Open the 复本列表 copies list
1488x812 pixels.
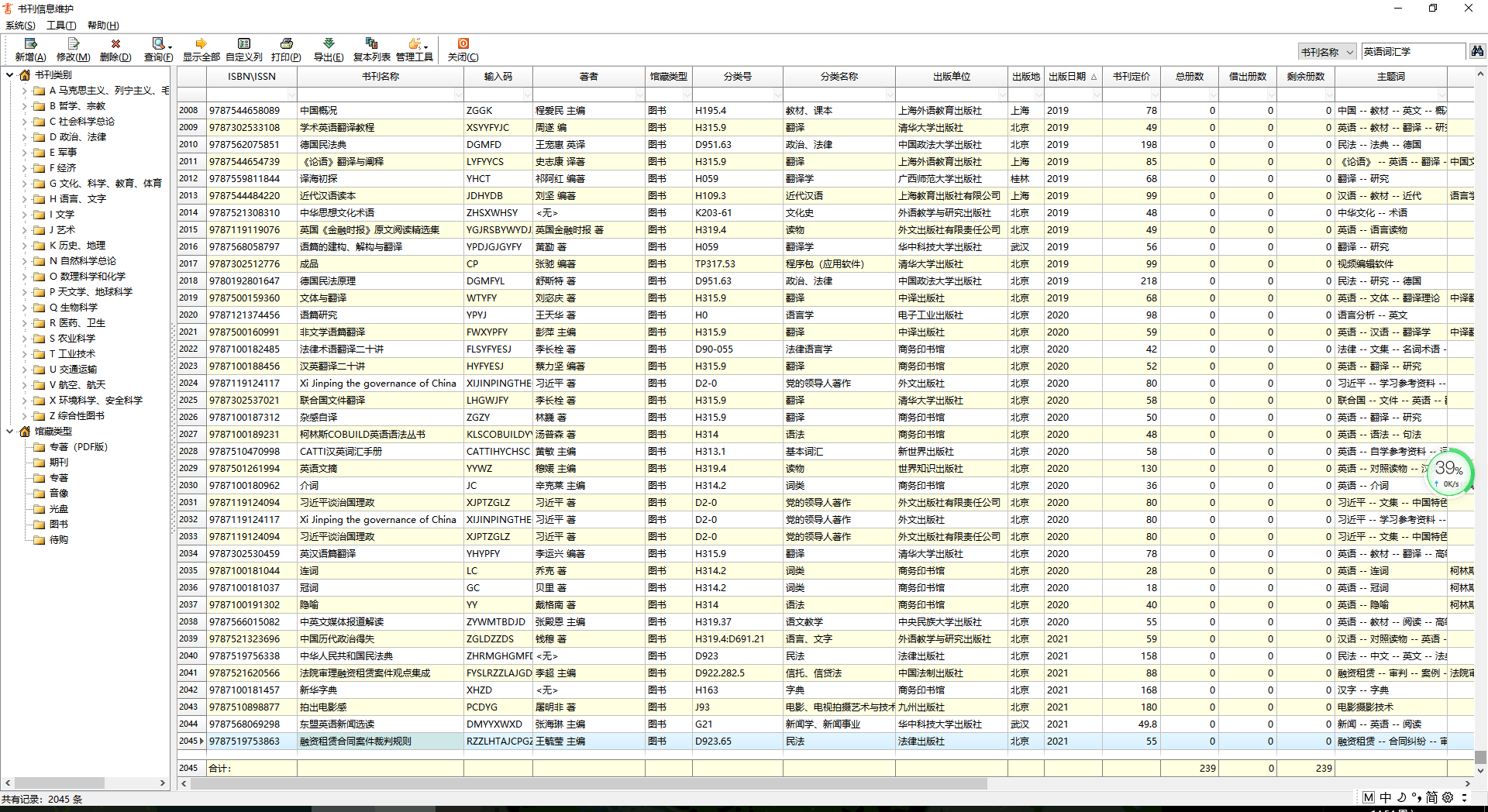pyautogui.click(x=371, y=44)
